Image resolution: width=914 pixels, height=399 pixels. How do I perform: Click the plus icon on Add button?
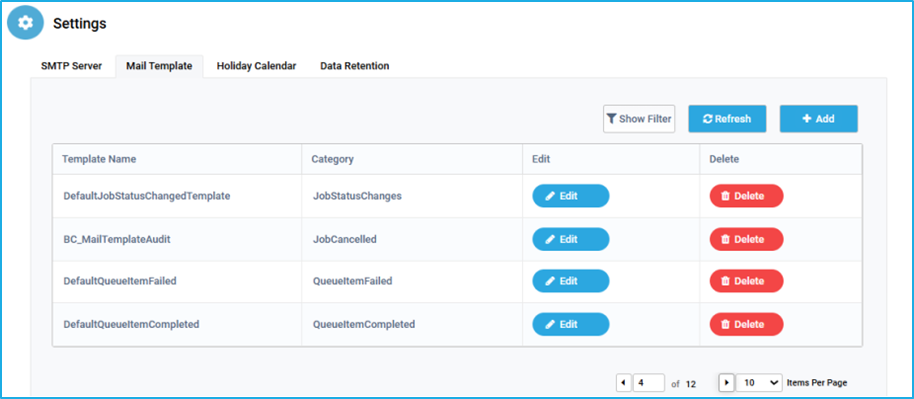click(807, 118)
